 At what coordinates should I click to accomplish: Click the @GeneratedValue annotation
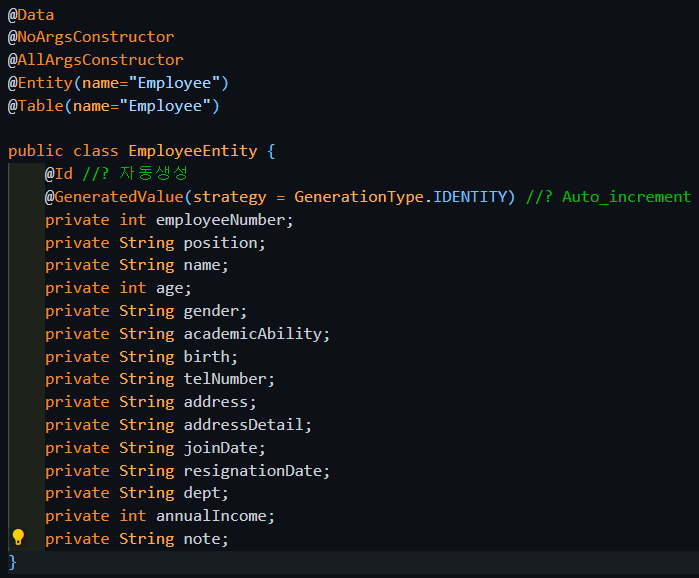(x=114, y=197)
